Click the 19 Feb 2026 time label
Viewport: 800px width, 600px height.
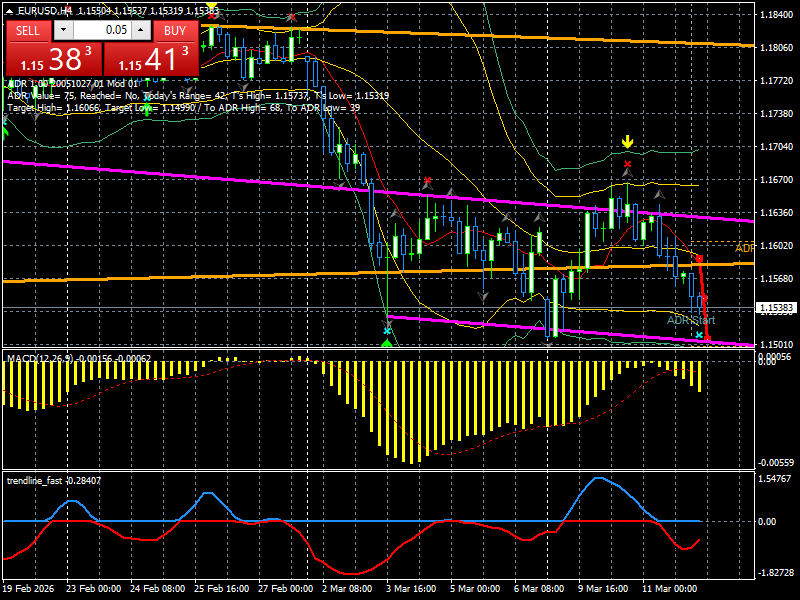coord(28,588)
